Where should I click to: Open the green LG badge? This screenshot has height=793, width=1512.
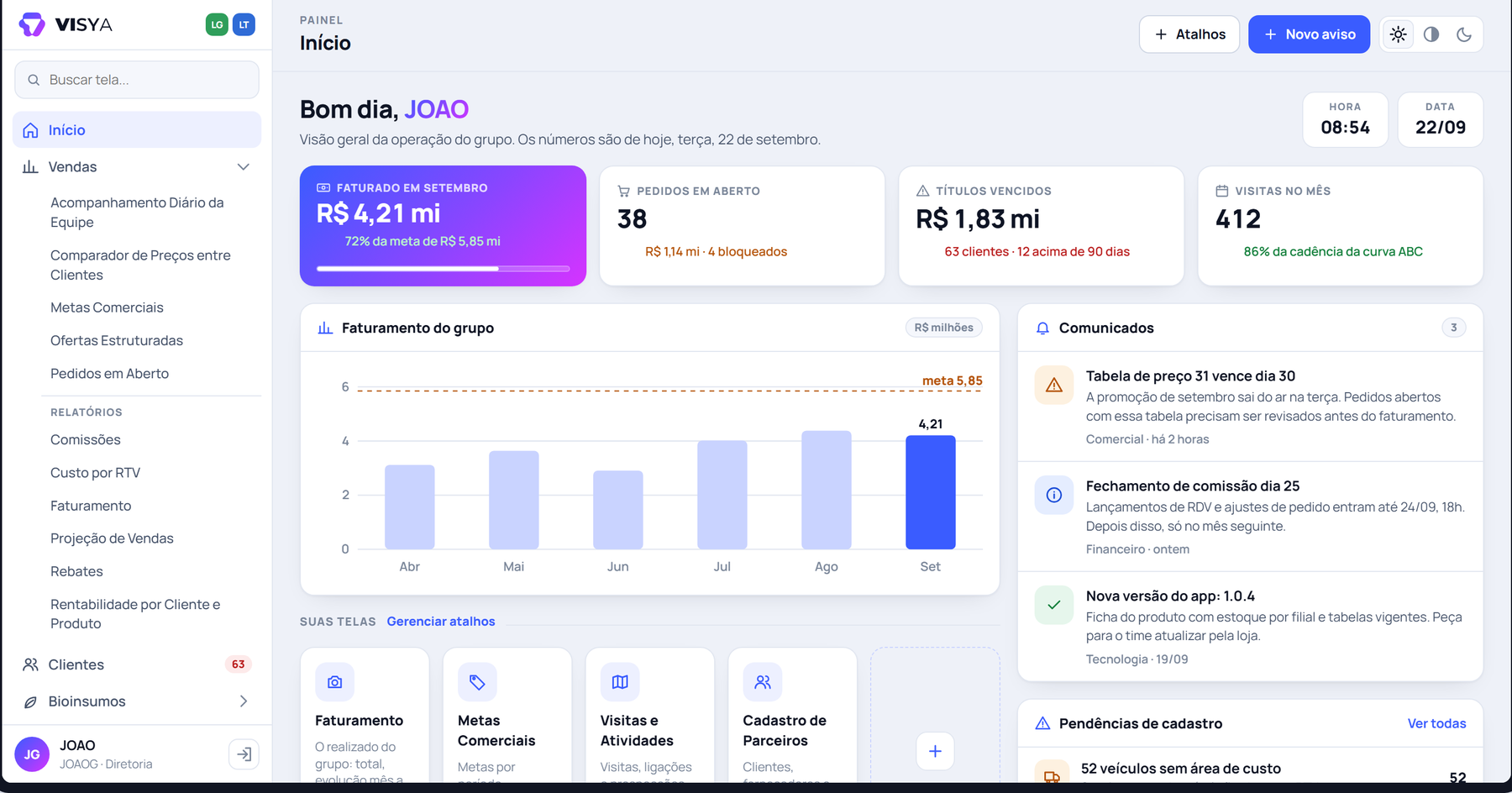coord(217,24)
